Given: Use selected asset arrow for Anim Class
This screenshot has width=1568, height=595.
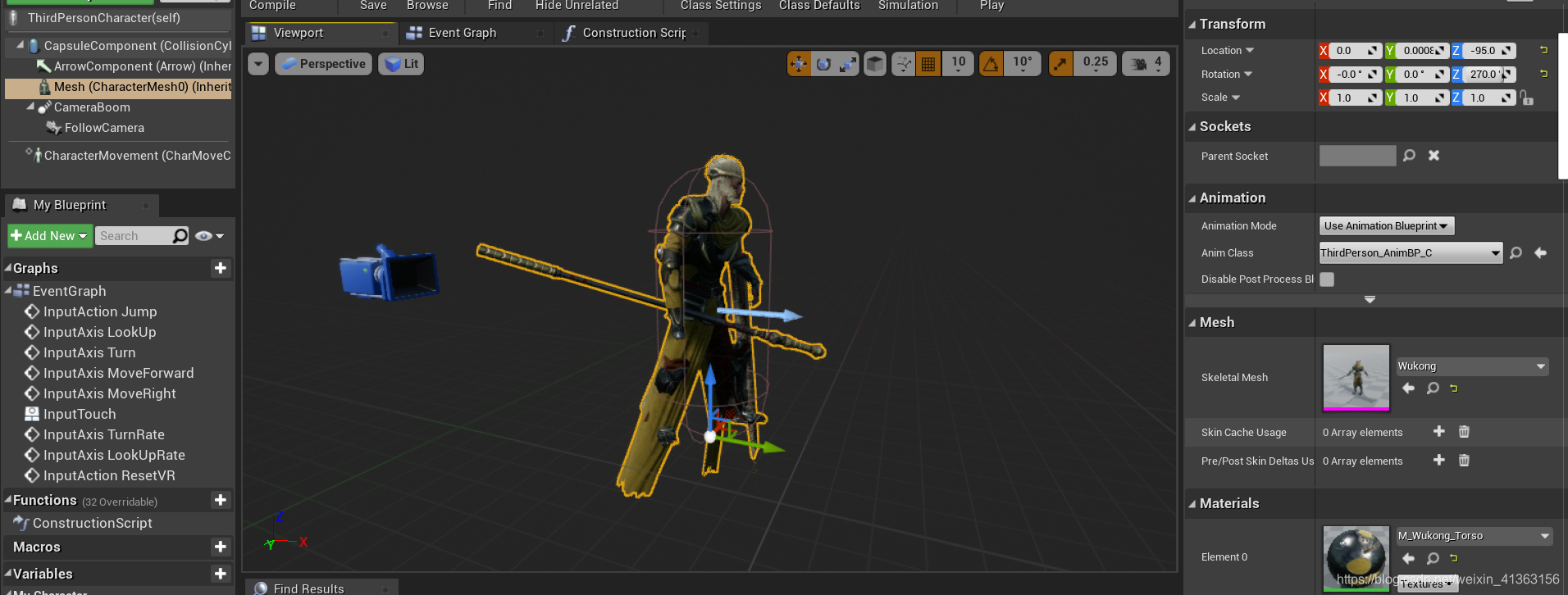Looking at the screenshot, I should pos(1540,252).
